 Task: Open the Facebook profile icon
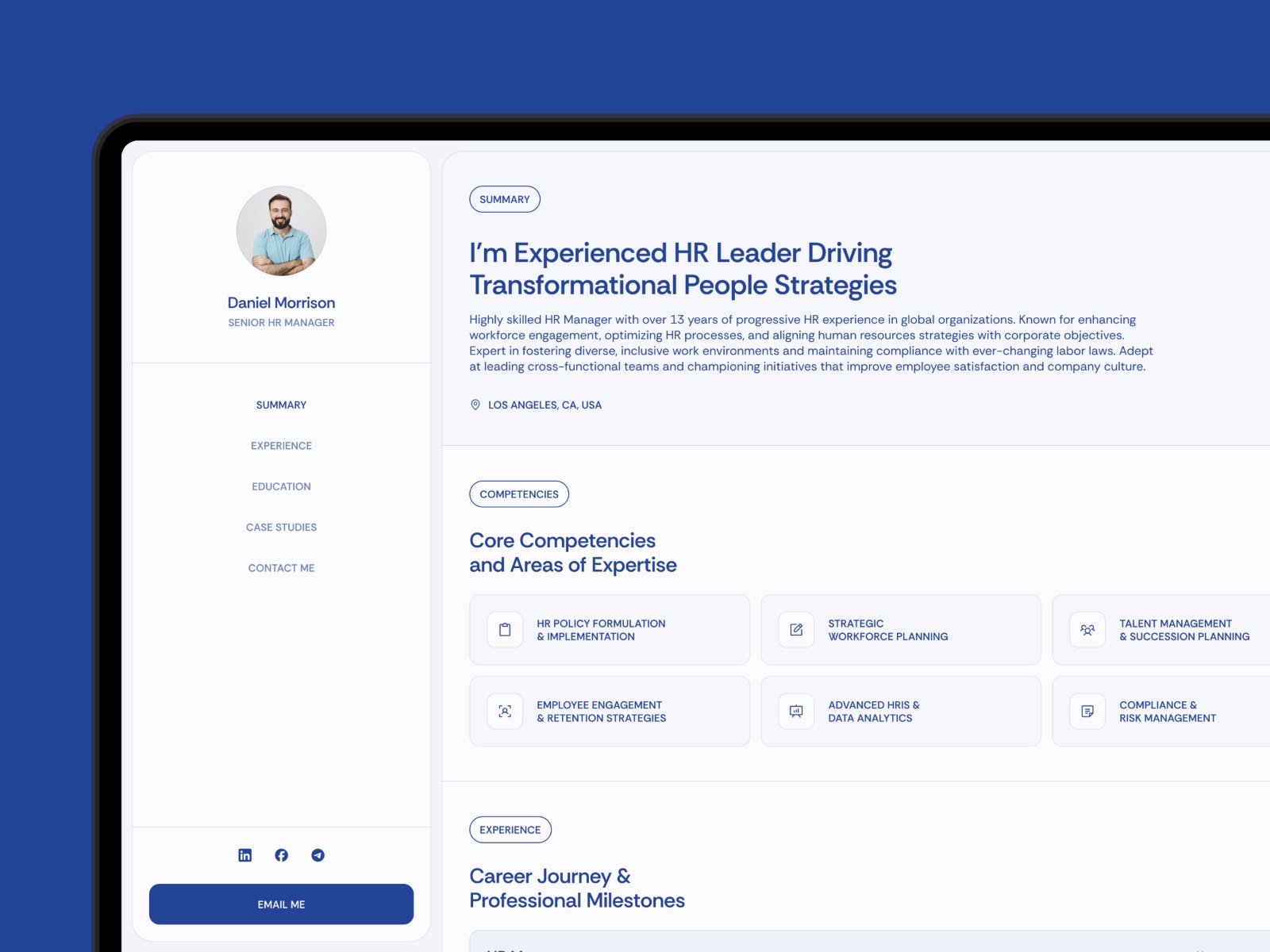tap(281, 855)
